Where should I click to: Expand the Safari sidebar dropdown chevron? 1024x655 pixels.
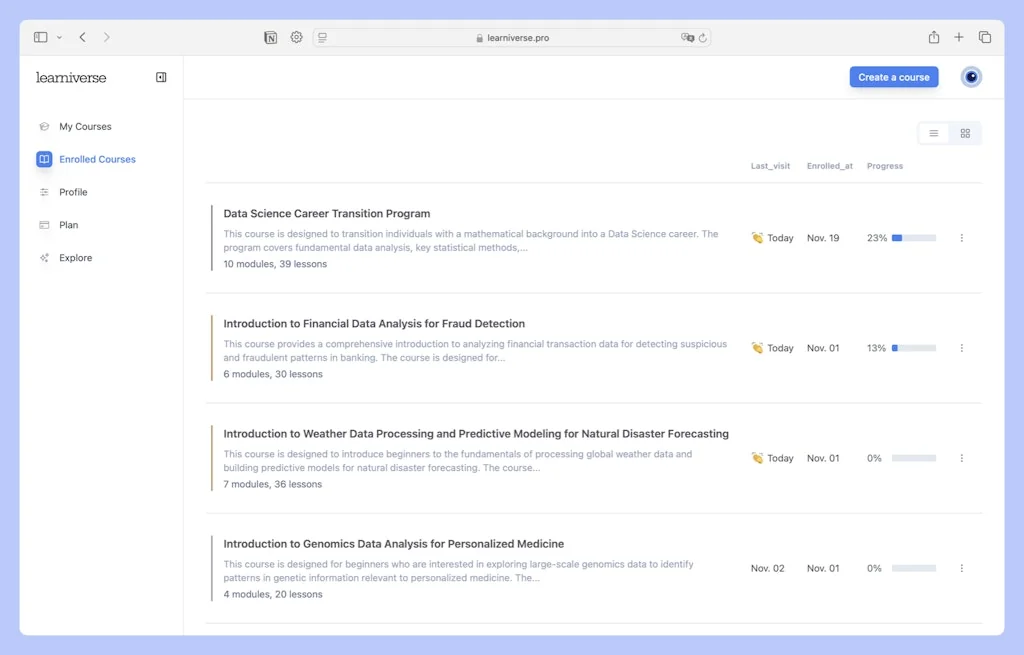coord(59,37)
